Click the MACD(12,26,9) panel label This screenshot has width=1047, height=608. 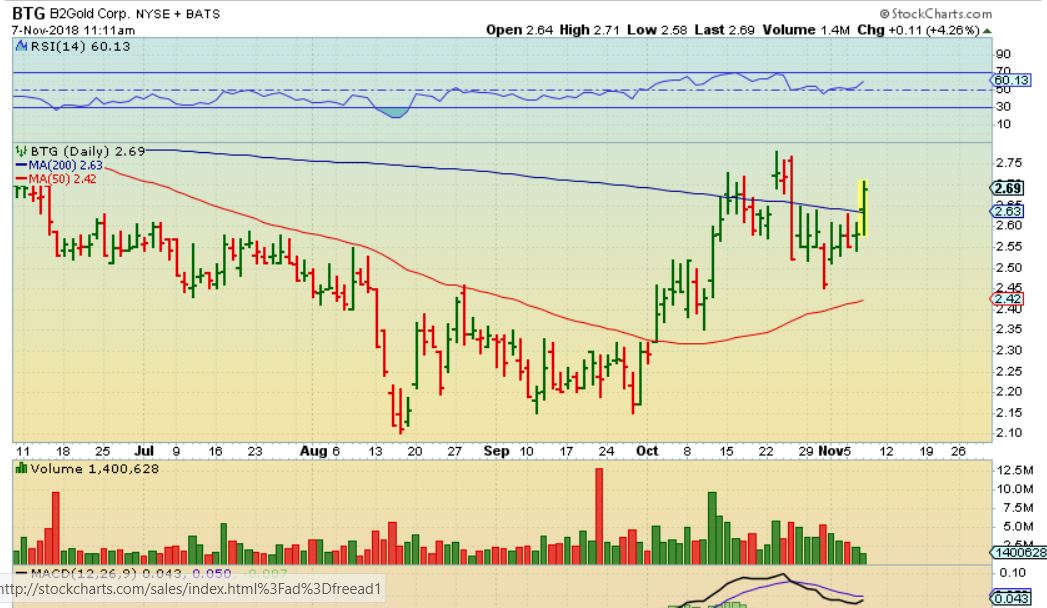(83, 573)
